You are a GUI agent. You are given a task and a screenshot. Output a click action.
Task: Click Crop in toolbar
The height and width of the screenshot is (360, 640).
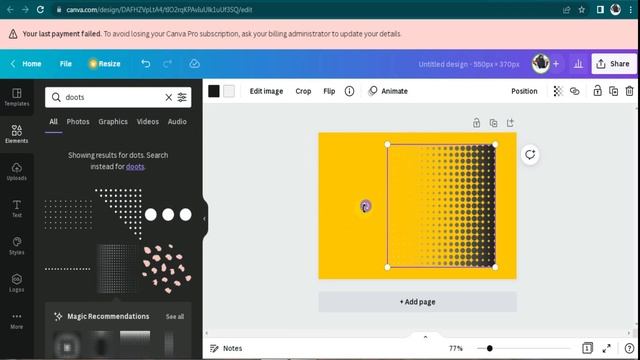pyautogui.click(x=303, y=91)
